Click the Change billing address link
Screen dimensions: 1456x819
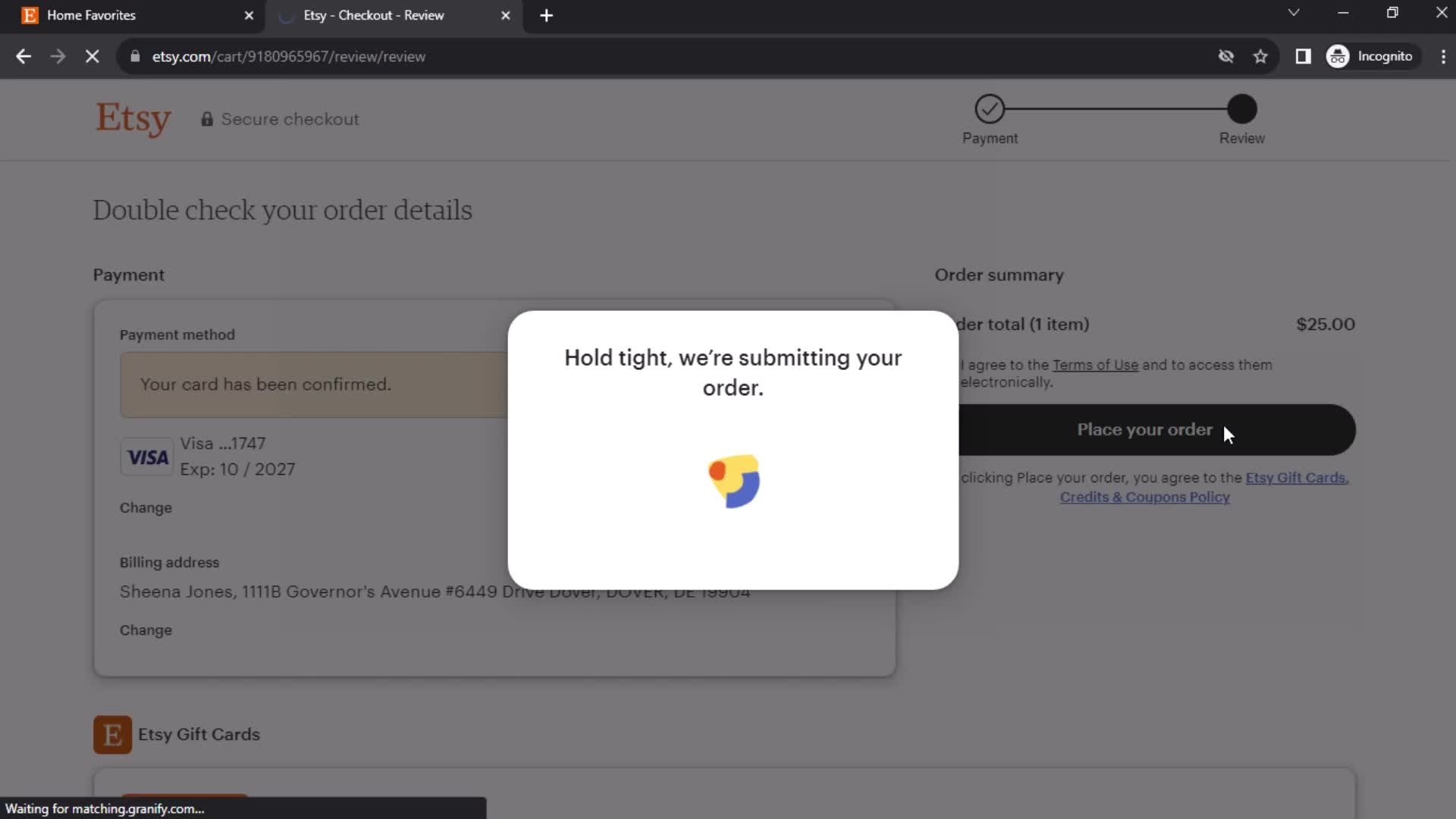[145, 629]
